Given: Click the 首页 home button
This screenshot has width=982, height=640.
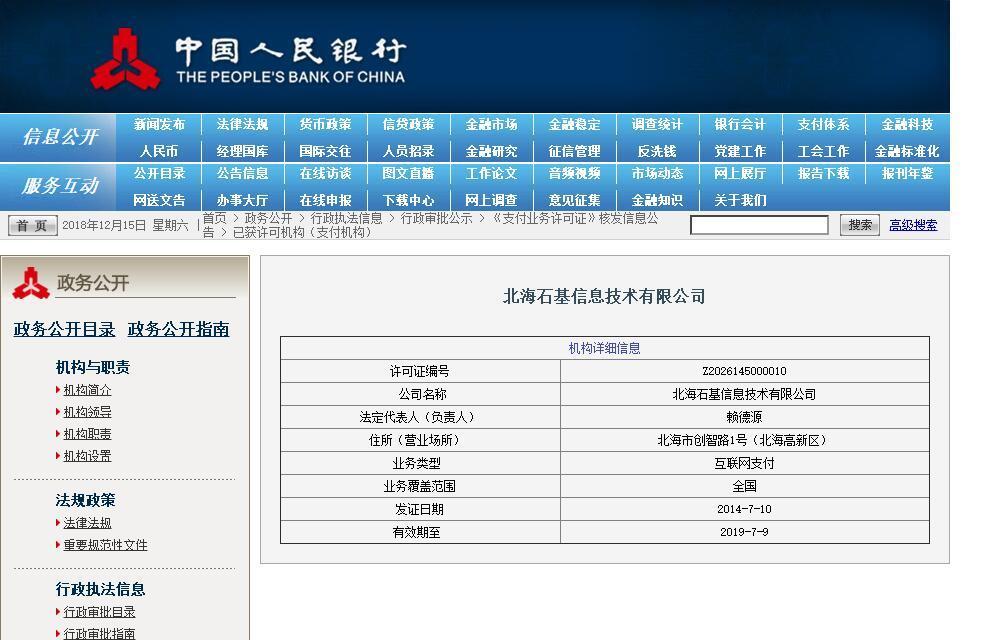Looking at the screenshot, I should (x=33, y=225).
